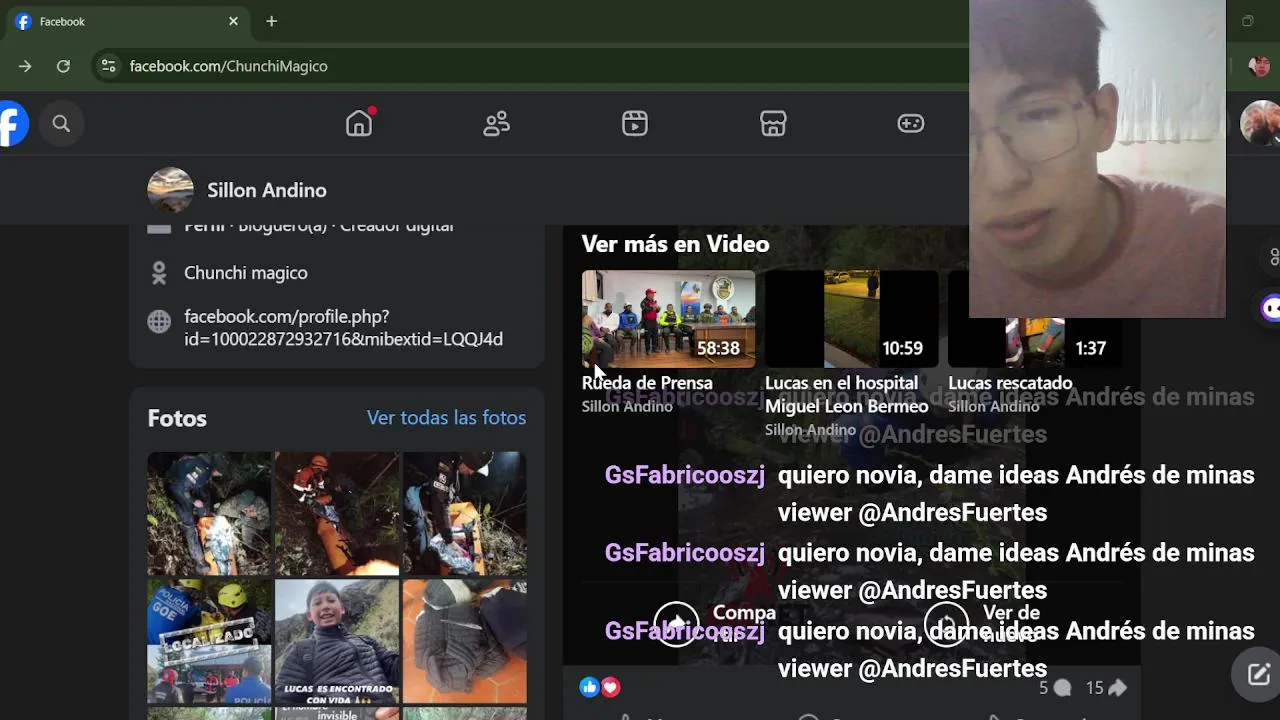This screenshot has height=720, width=1280.
Task: Open the browser profile avatar in toolbar
Action: 1259,66
